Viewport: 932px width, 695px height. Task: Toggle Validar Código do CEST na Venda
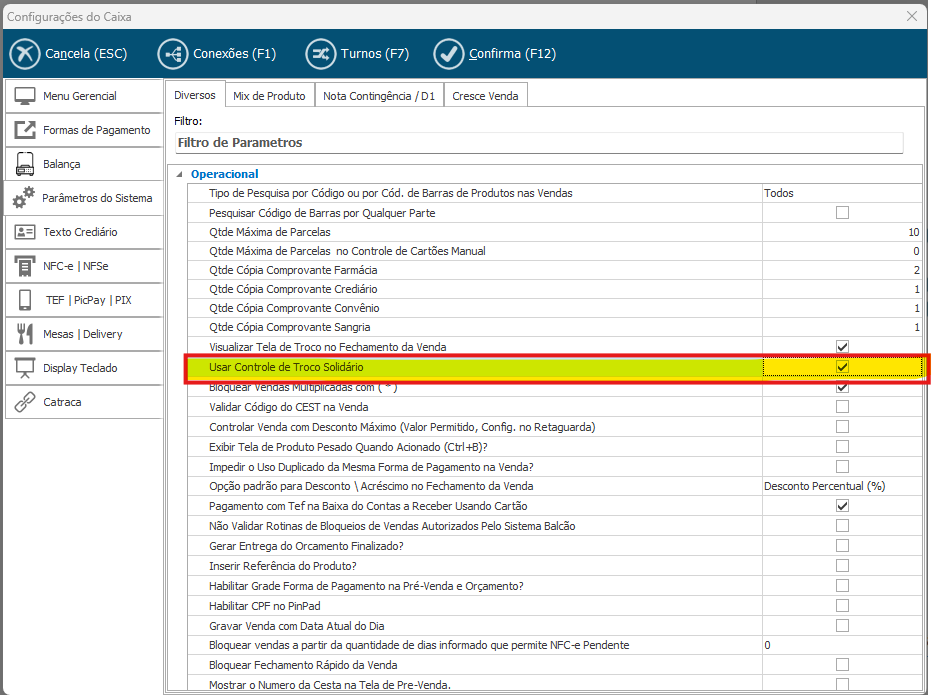842,407
